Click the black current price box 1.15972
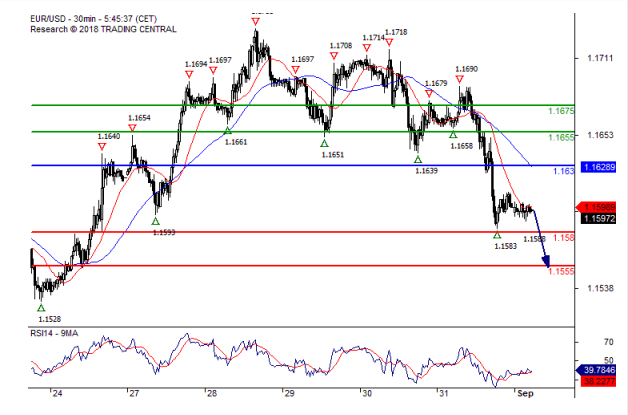 click(599, 217)
